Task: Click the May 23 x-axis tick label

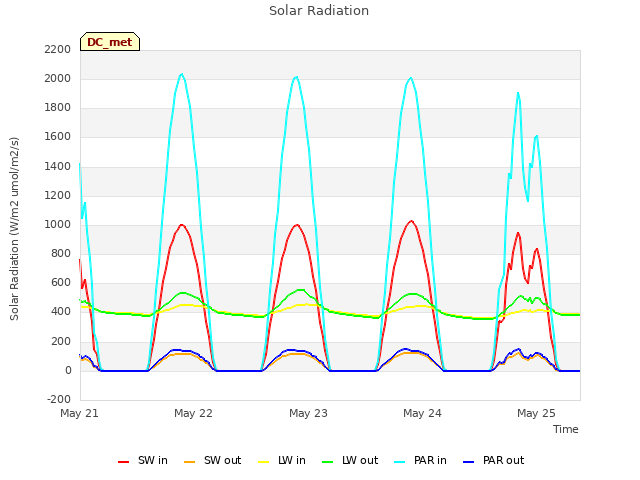Action: [x=308, y=413]
